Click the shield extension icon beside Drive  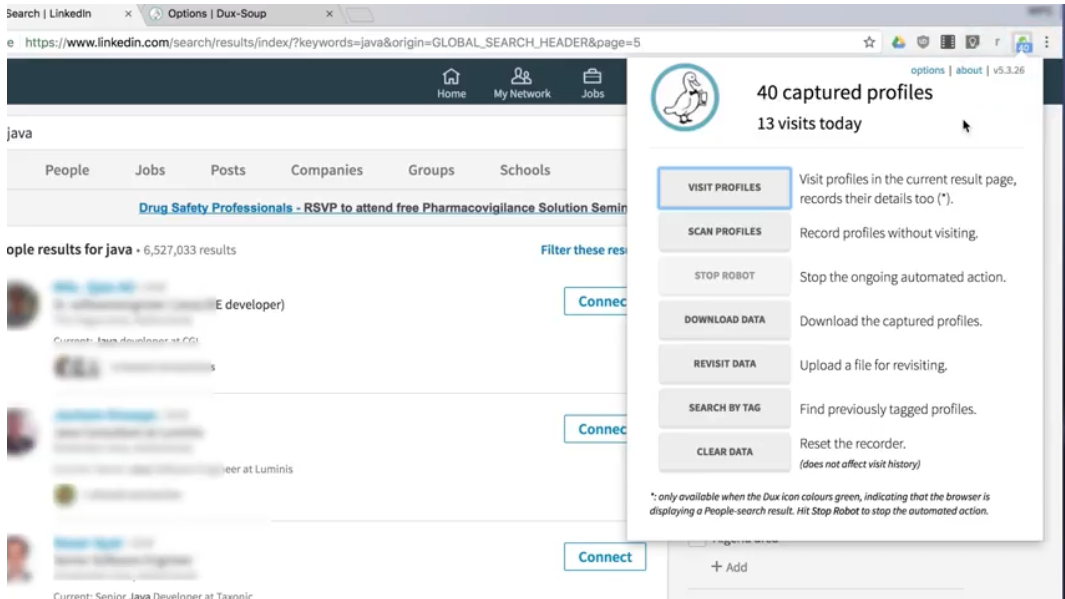922,42
